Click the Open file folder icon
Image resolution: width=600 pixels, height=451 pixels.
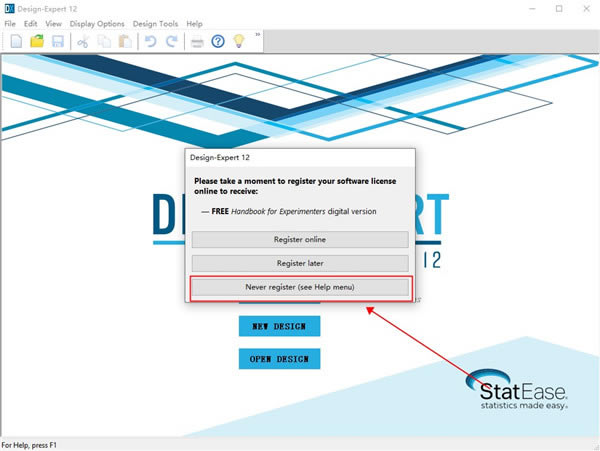(37, 41)
